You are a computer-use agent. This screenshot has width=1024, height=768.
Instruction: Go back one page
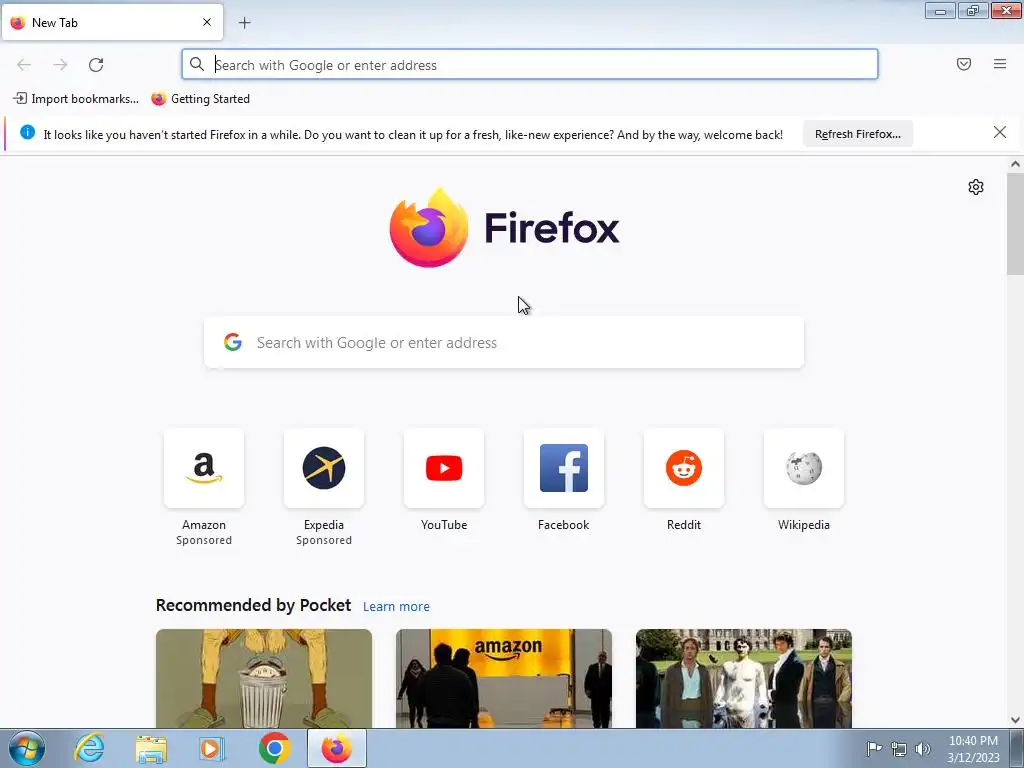click(24, 65)
